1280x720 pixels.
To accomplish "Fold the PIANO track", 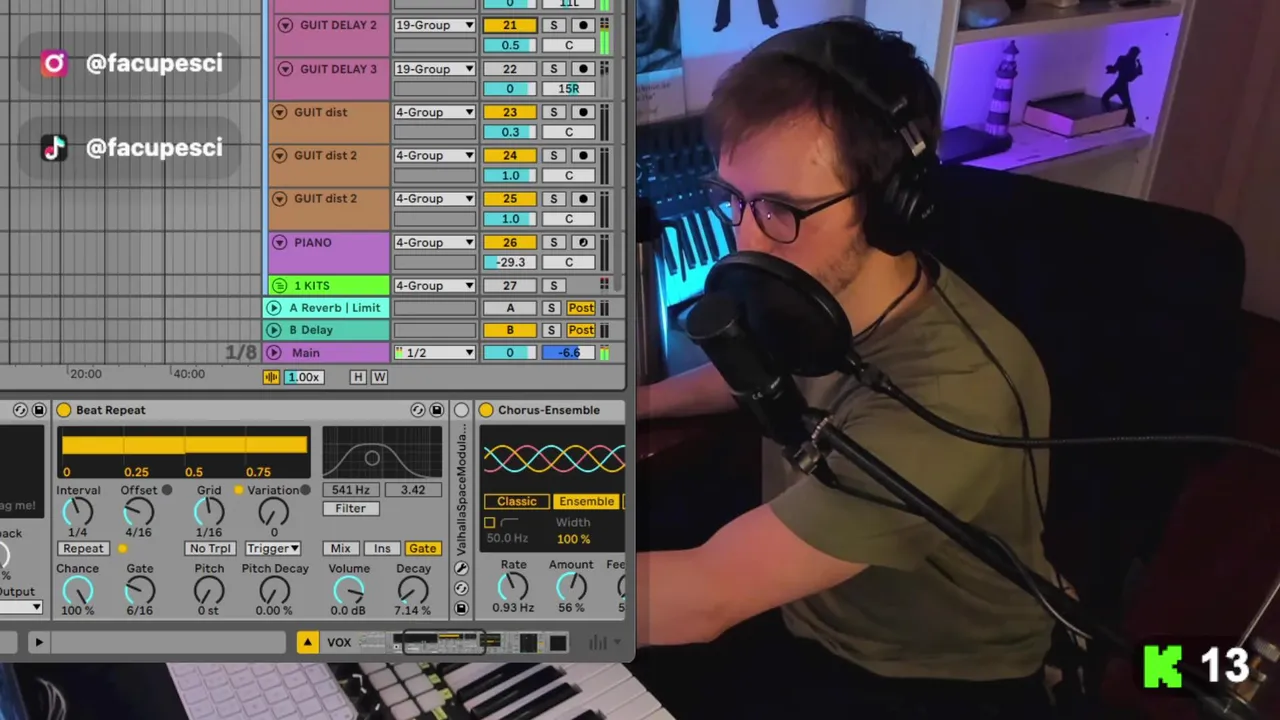I will tap(279, 242).
